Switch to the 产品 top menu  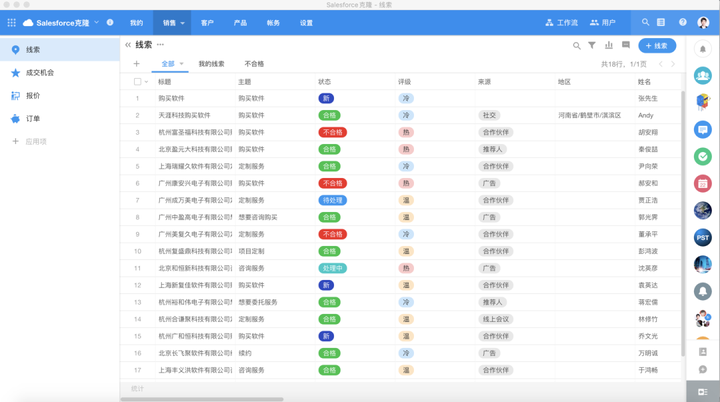240,23
